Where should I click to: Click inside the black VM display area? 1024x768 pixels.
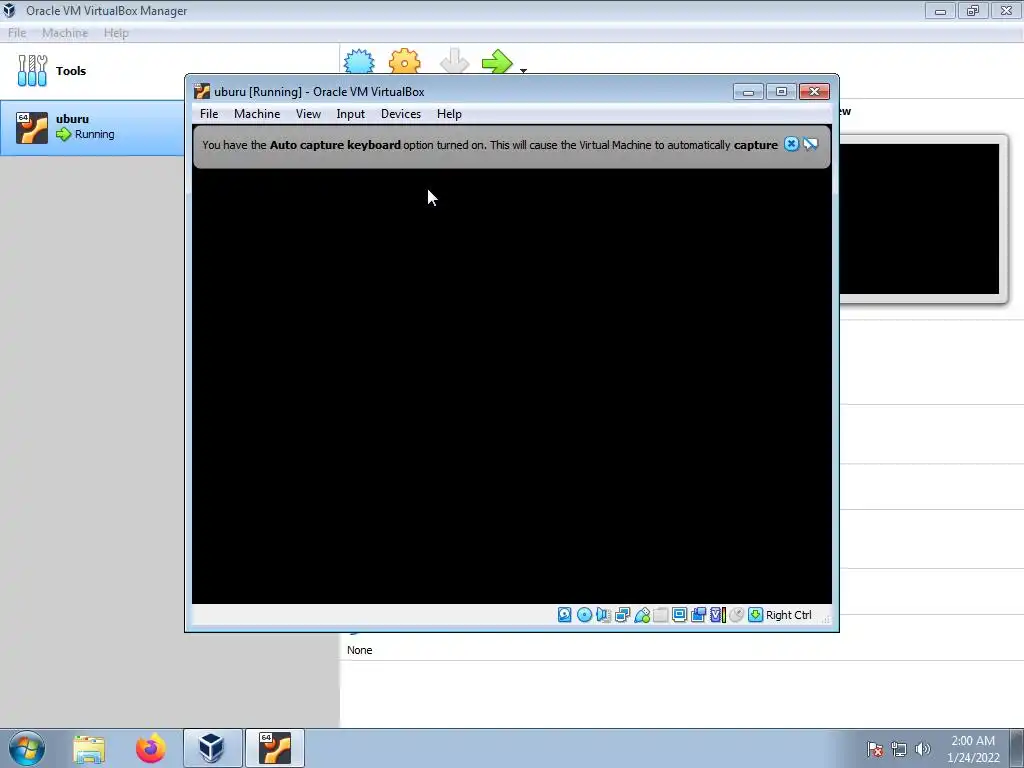(x=511, y=385)
